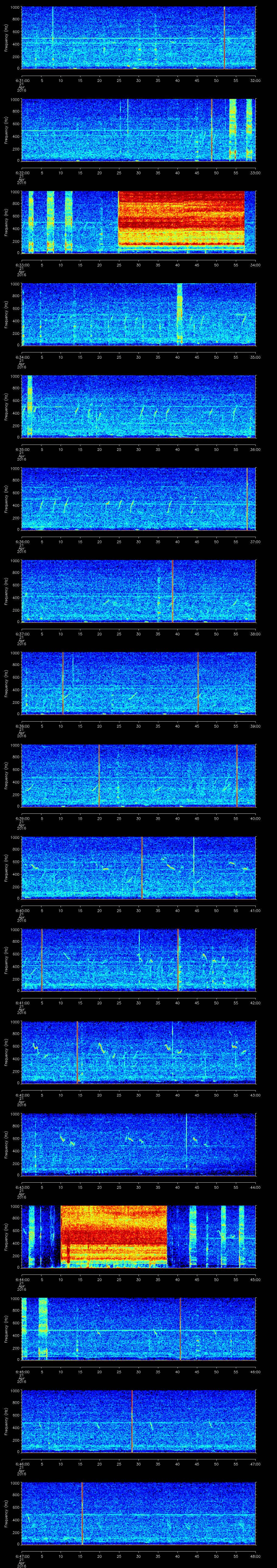Select red spike near 41s in 6:45:00 spectrogram
This screenshot has height=1568, width=277.
click(180, 1329)
